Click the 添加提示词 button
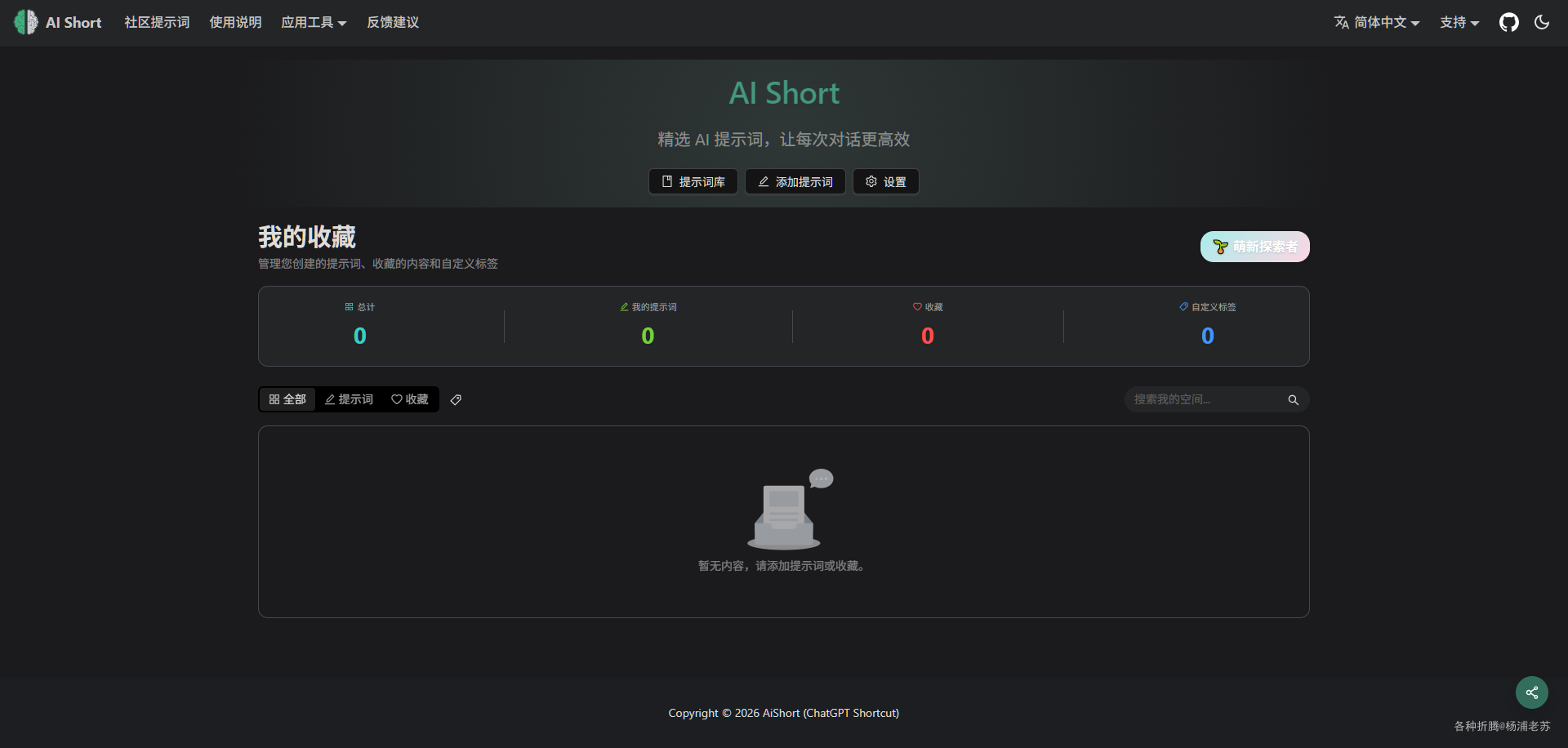The width and height of the screenshot is (1568, 748). [x=795, y=181]
